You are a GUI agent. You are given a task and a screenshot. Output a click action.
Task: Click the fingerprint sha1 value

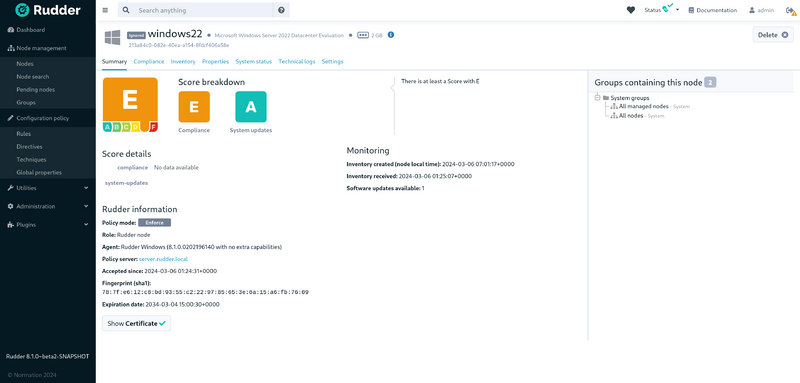click(x=206, y=292)
